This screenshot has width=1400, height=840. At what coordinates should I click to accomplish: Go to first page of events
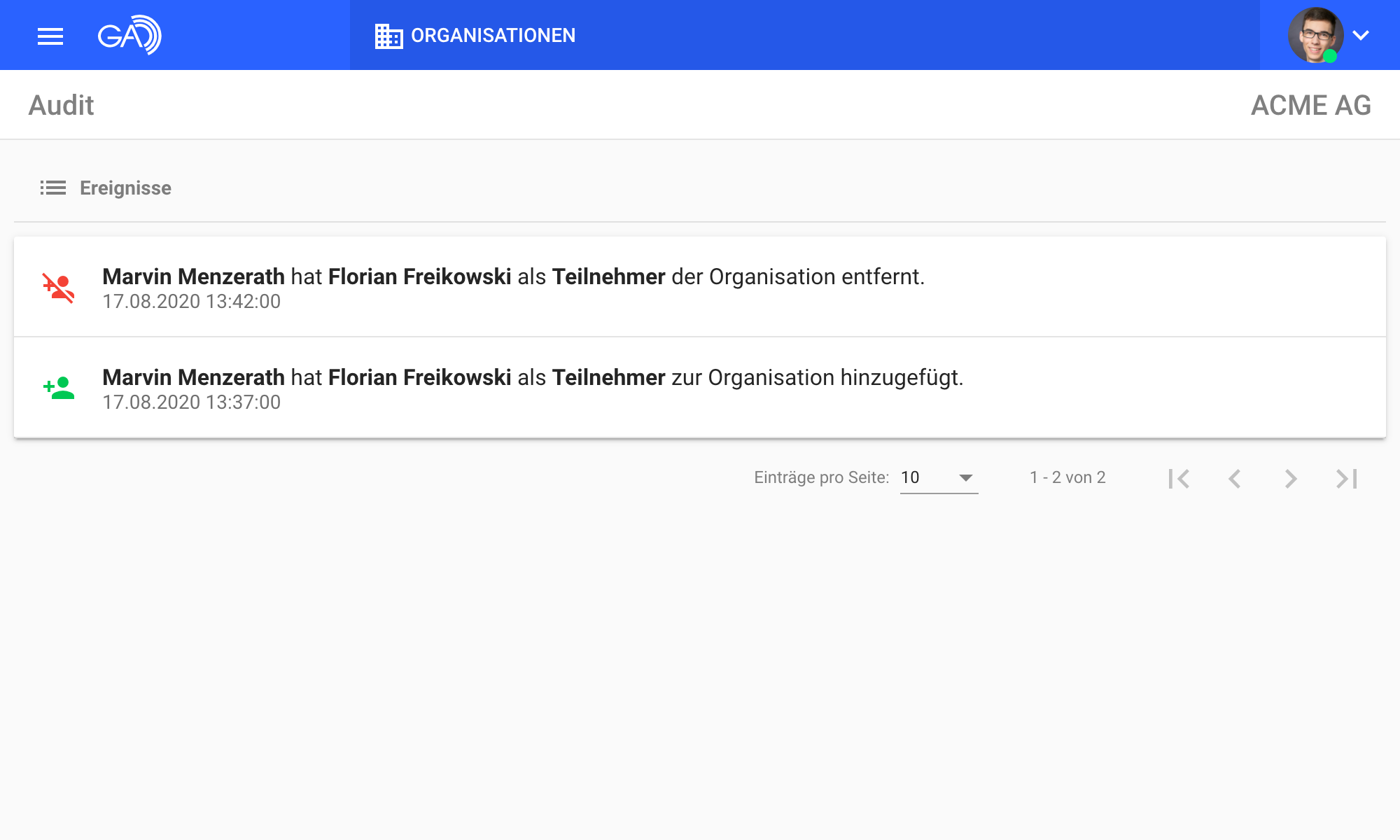coord(1179,478)
